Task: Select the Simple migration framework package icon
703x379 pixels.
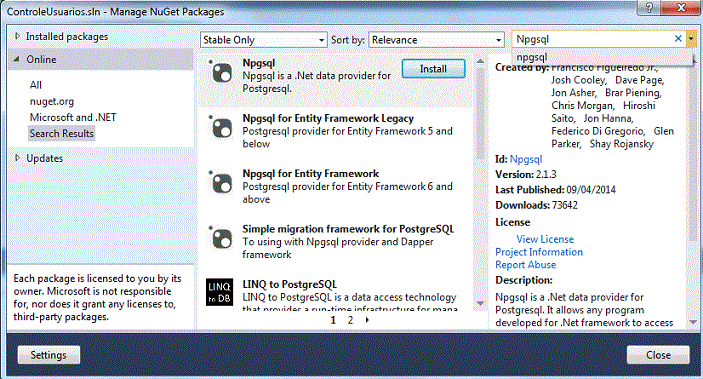Action: 220,238
